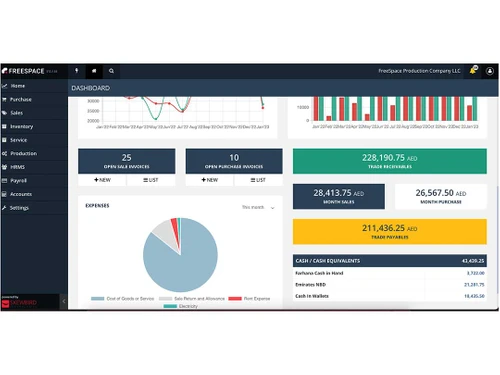The height and width of the screenshot is (375, 500).
Task: Click FreeSpace Production Company LLC name
Action: point(419,71)
